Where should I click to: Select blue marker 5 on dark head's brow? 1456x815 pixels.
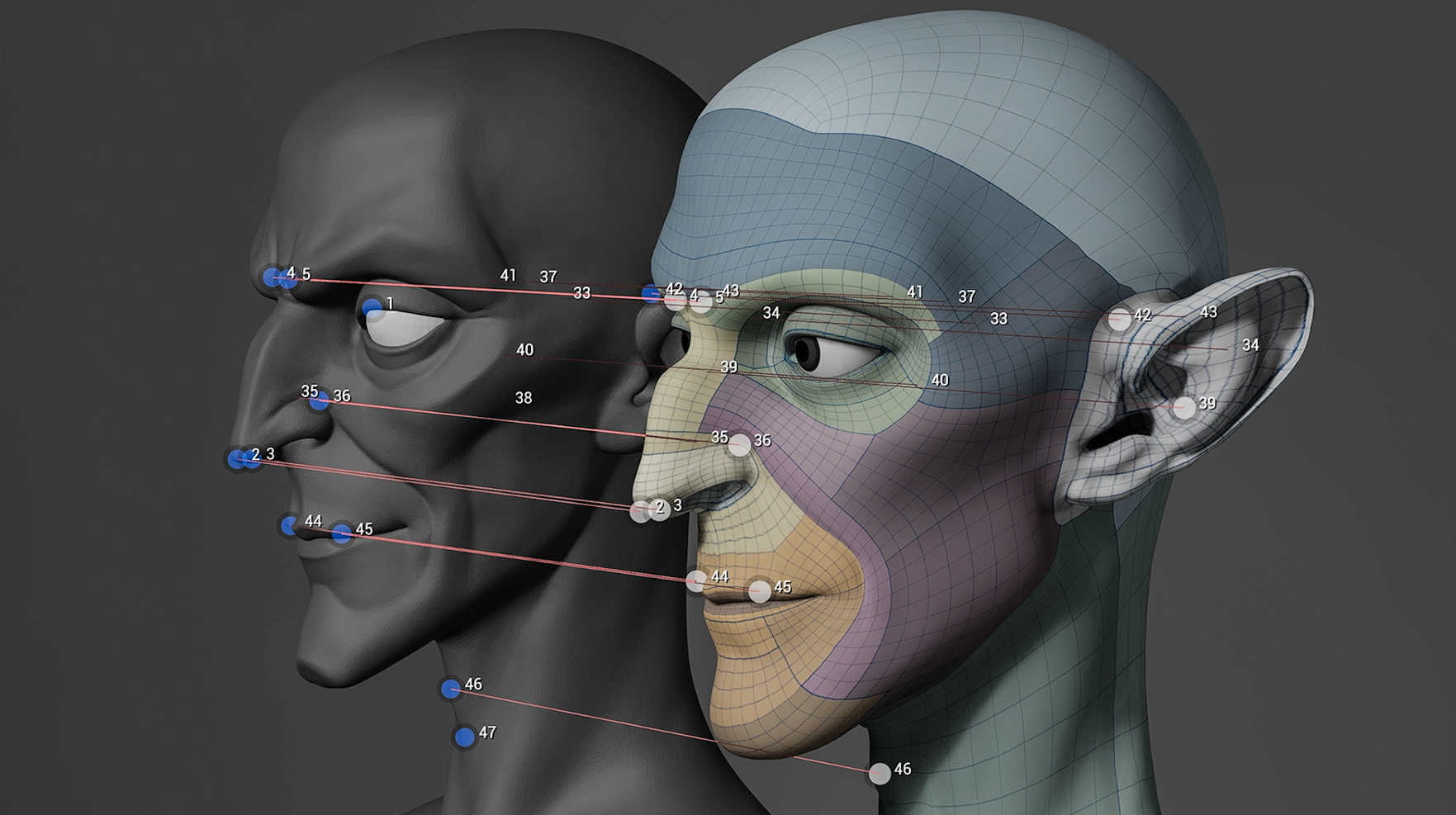pyautogui.click(x=287, y=278)
